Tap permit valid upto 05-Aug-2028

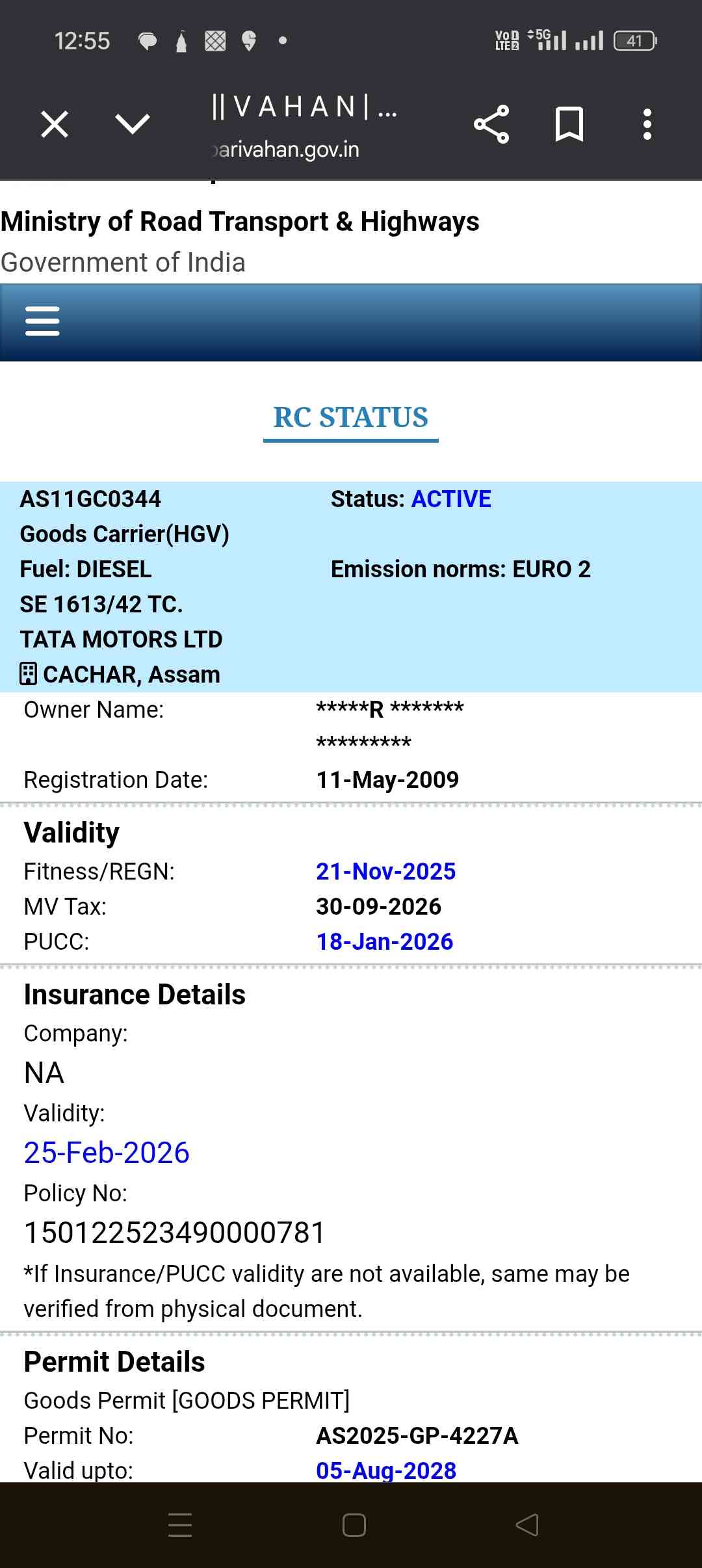point(386,1470)
